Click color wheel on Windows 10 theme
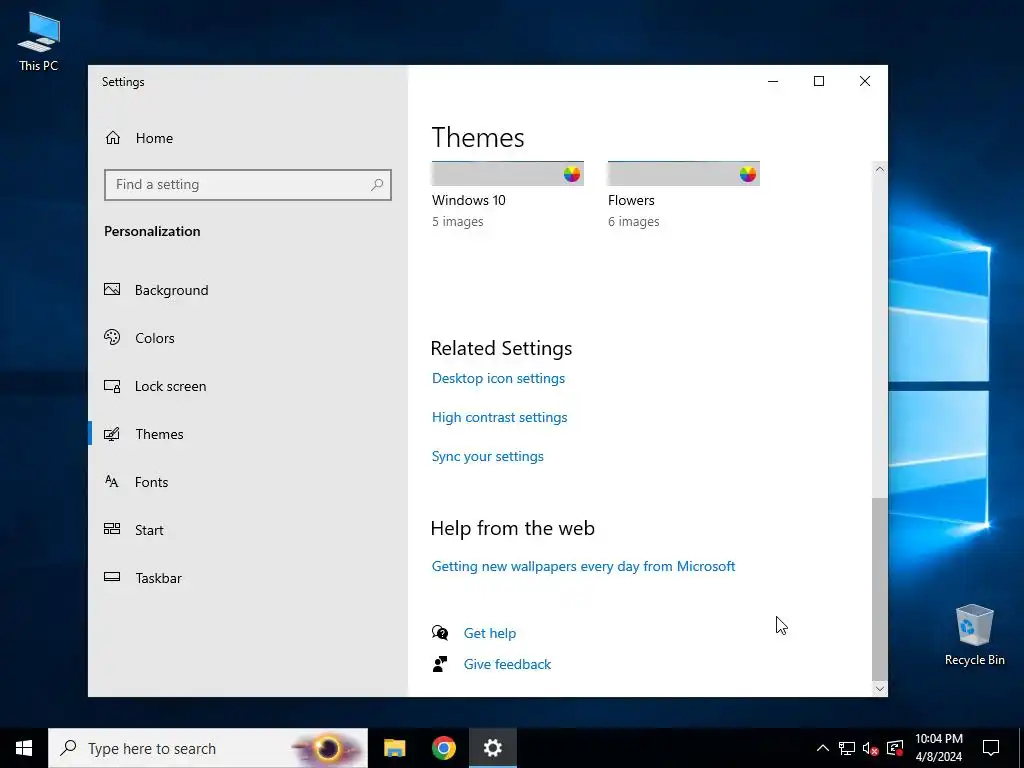This screenshot has width=1024, height=768. click(x=572, y=174)
